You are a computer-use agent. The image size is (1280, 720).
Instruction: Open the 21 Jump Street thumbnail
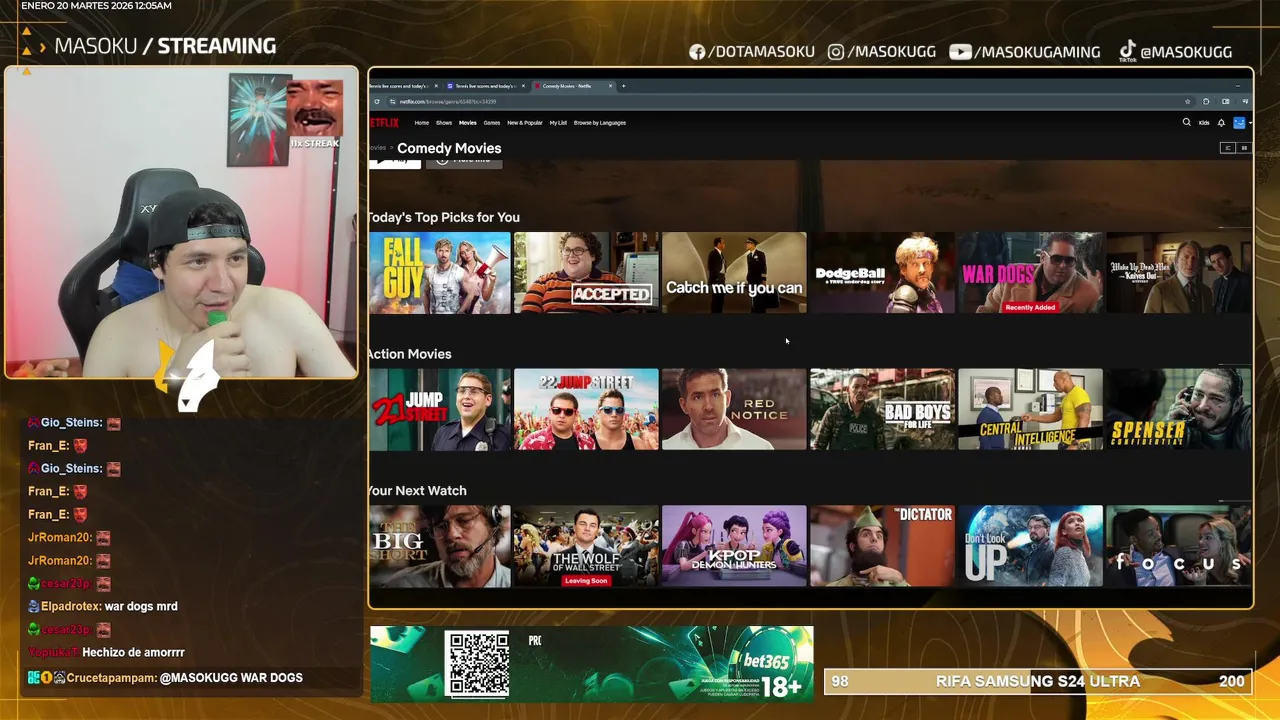439,409
